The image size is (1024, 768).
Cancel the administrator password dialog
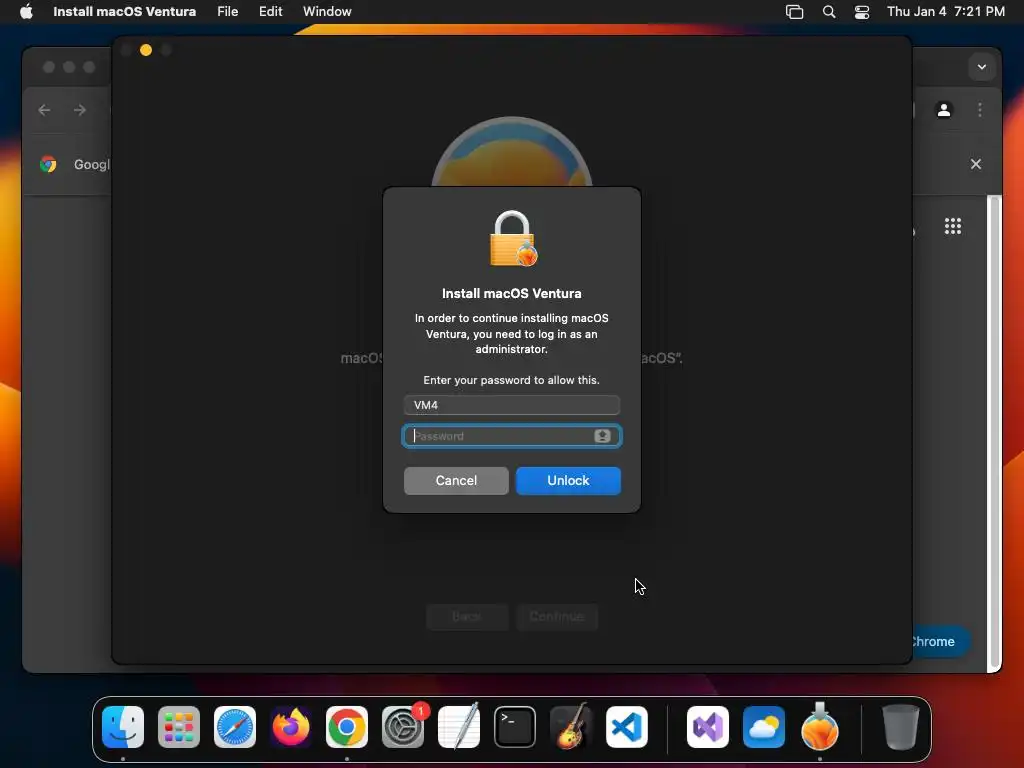pos(456,481)
